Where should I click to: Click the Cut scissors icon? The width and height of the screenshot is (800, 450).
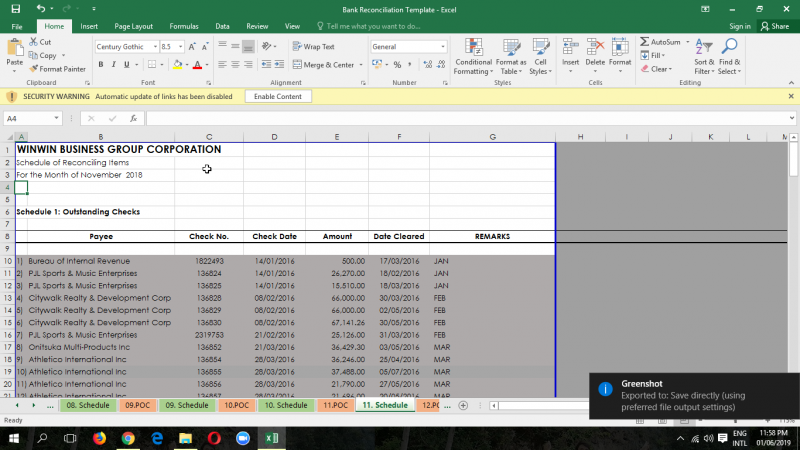pyautogui.click(x=33, y=42)
